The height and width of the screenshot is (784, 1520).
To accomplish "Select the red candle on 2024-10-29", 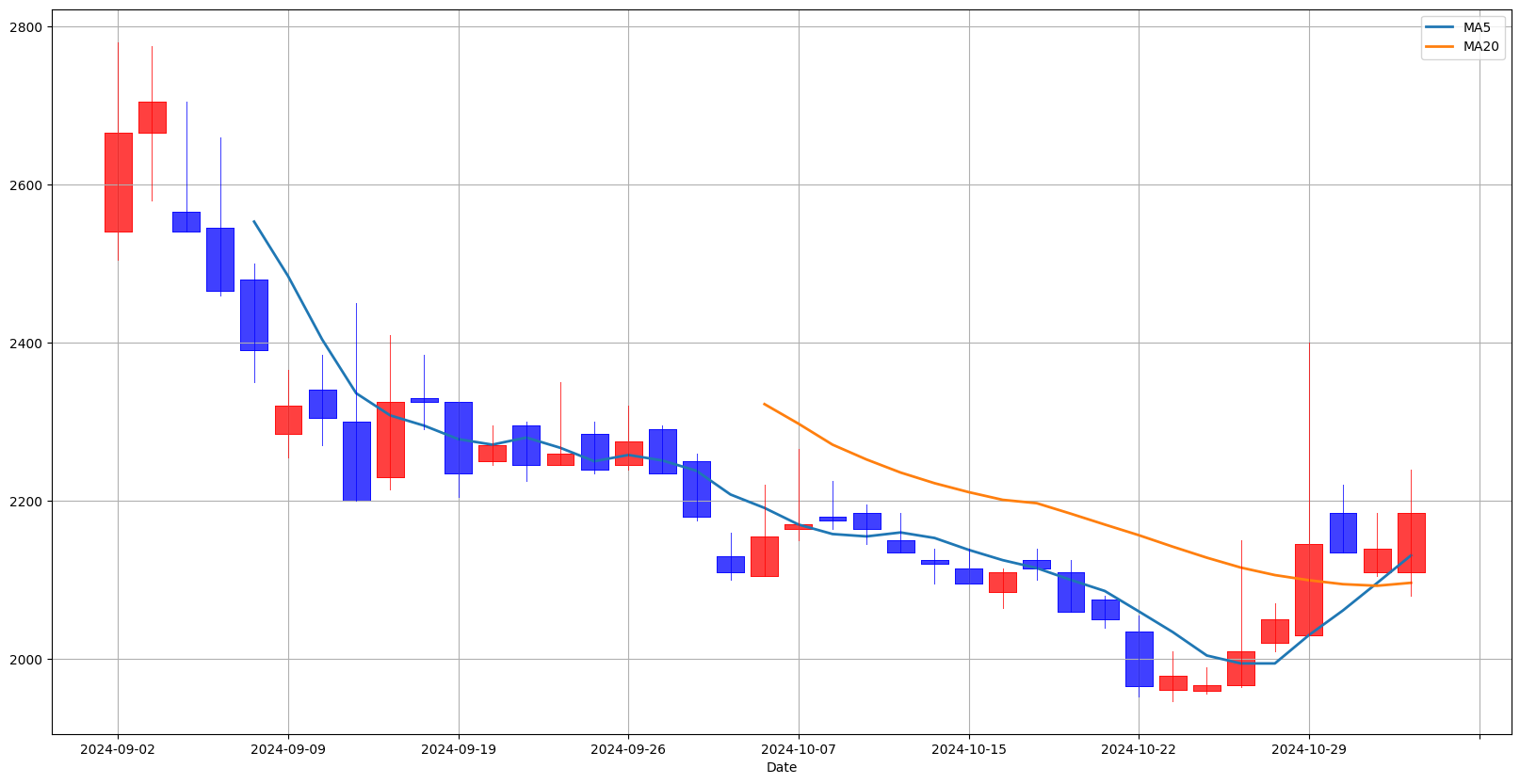I will 1309,590.
